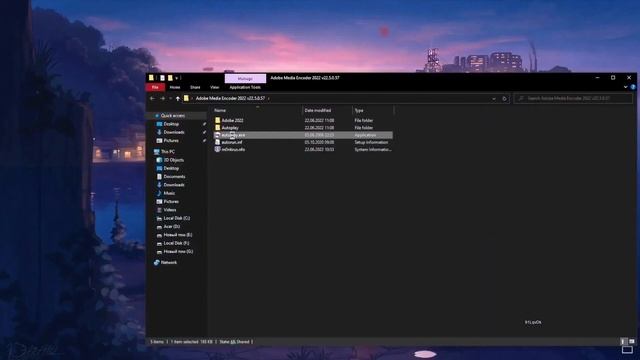Switch to Large icons view in the status bar
Screen dimensions: 640x360
pos(632,342)
